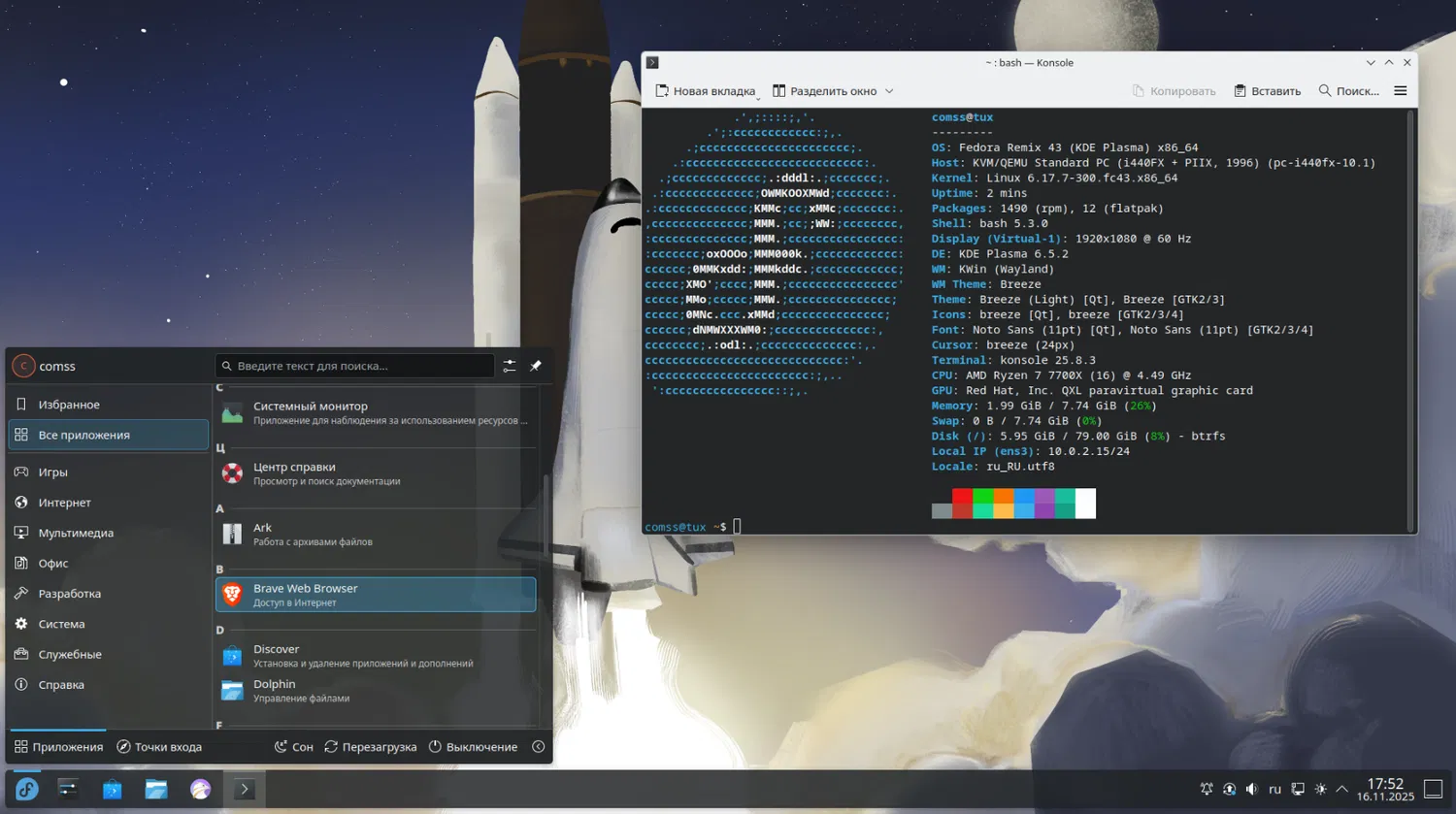
Task: Click Konsole terminal icon in taskbar
Action: 245,789
